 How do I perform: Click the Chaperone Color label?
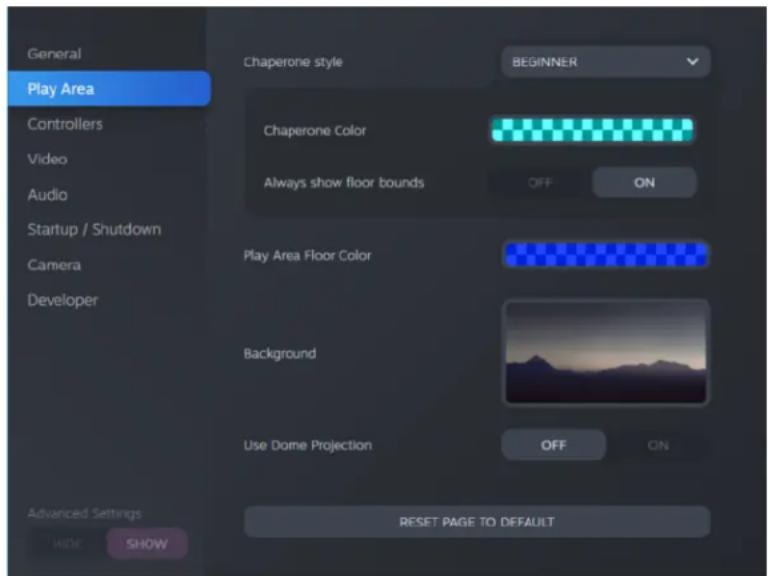pos(315,131)
